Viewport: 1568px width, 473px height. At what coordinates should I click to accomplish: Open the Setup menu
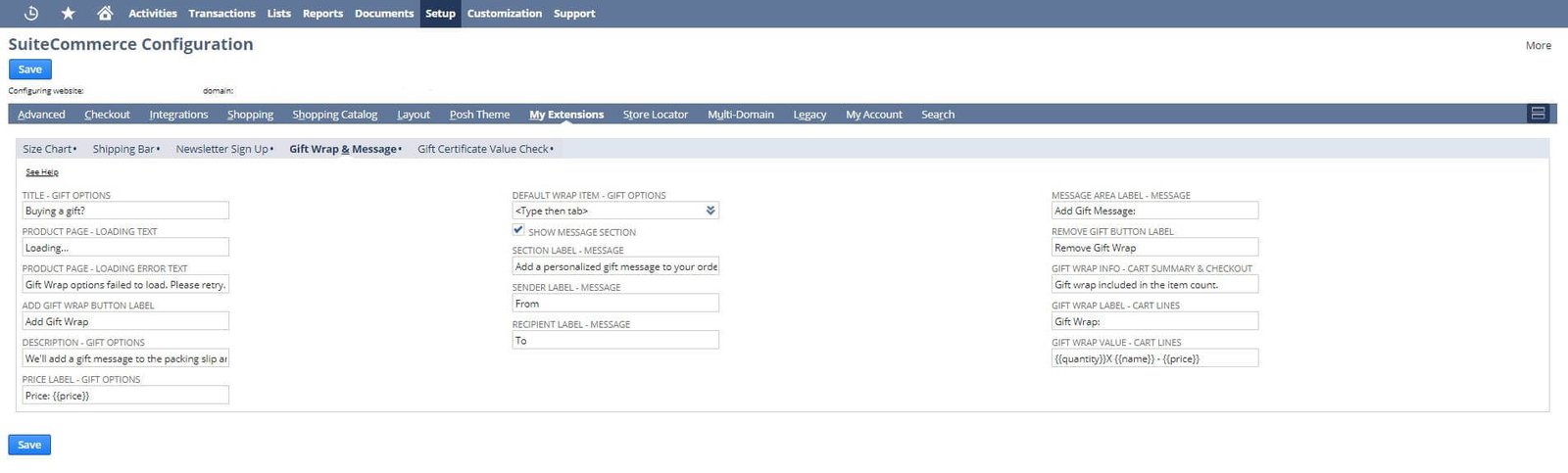pyautogui.click(x=440, y=13)
